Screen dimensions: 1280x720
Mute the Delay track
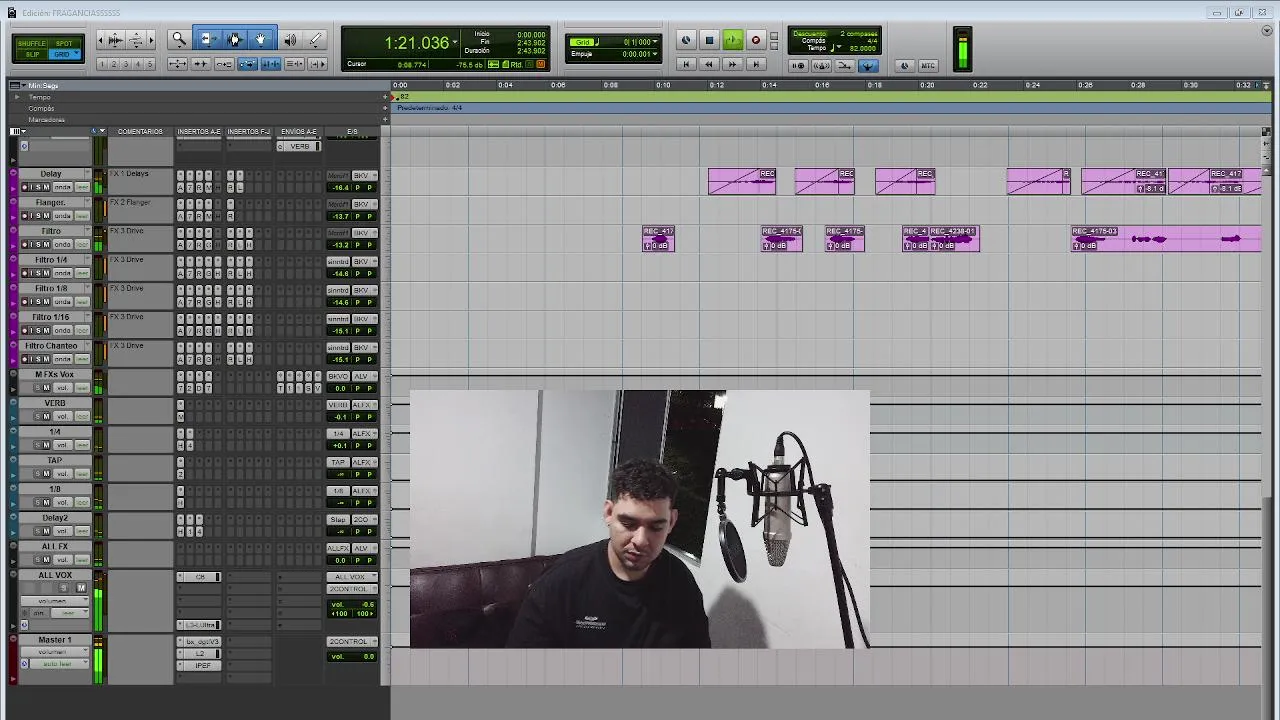pos(46,187)
